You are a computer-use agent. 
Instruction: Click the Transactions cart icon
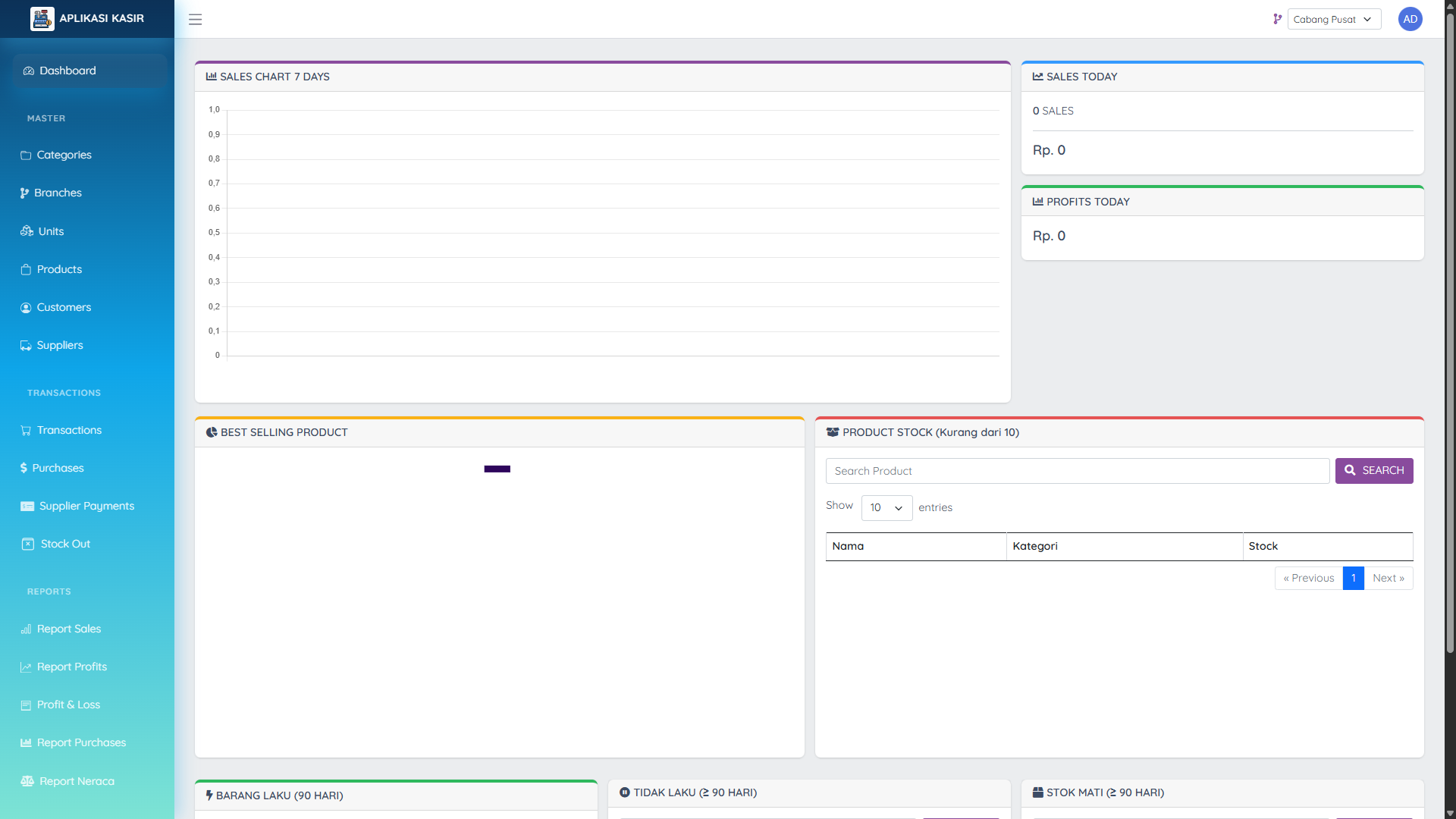click(26, 430)
